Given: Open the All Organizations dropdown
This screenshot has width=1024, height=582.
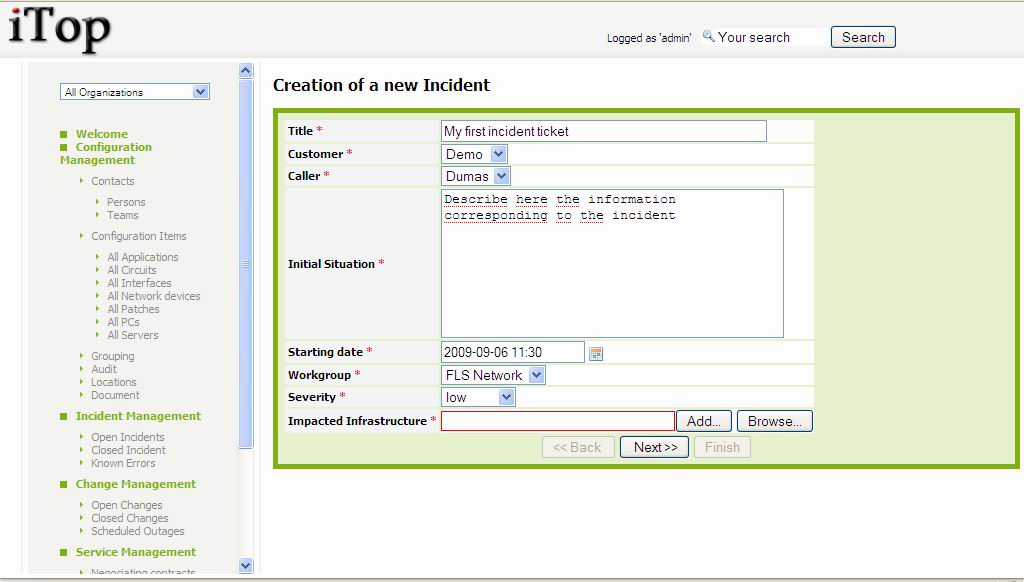Looking at the screenshot, I should [135, 92].
